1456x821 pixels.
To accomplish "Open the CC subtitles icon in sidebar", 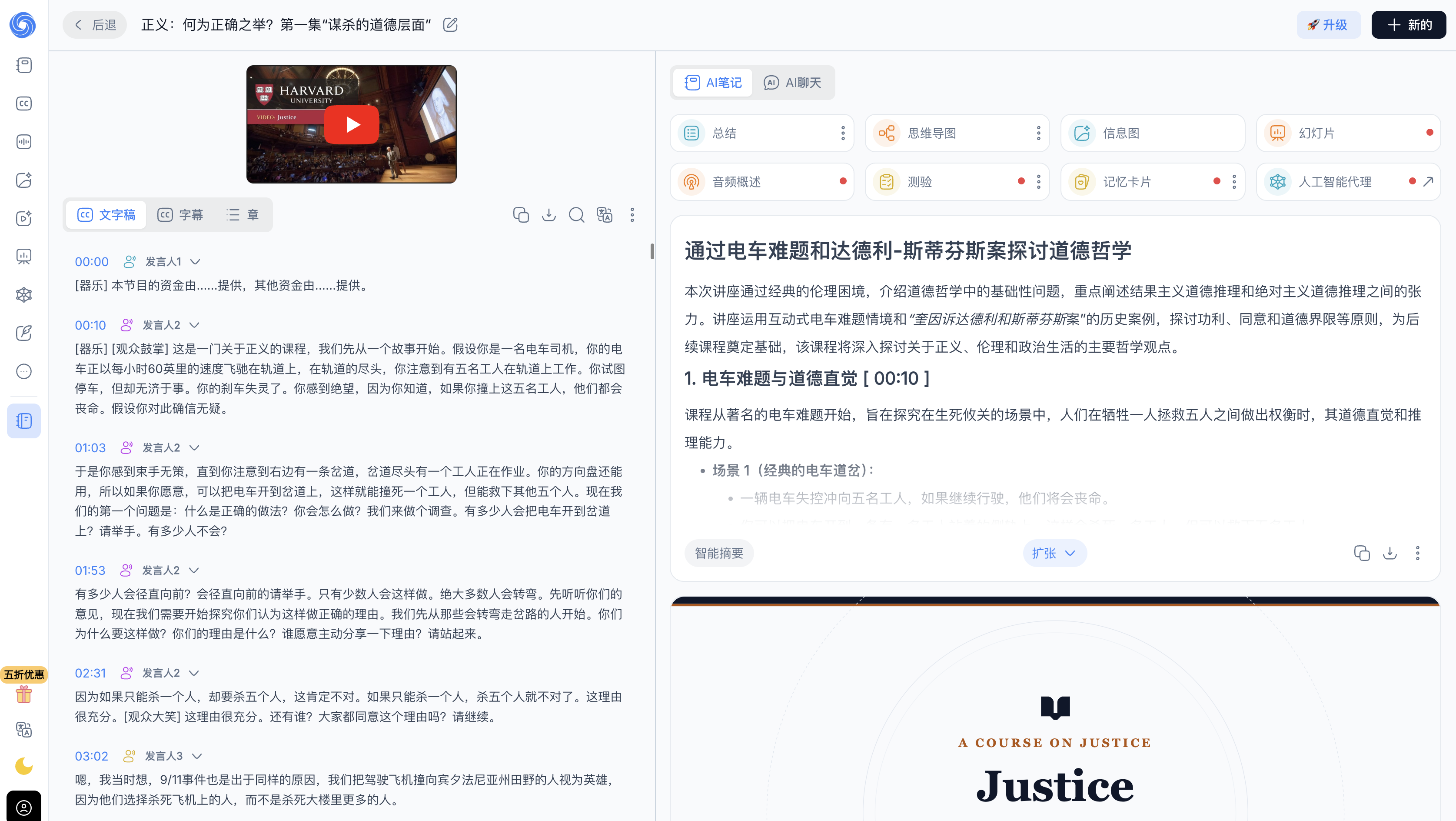I will (x=24, y=103).
